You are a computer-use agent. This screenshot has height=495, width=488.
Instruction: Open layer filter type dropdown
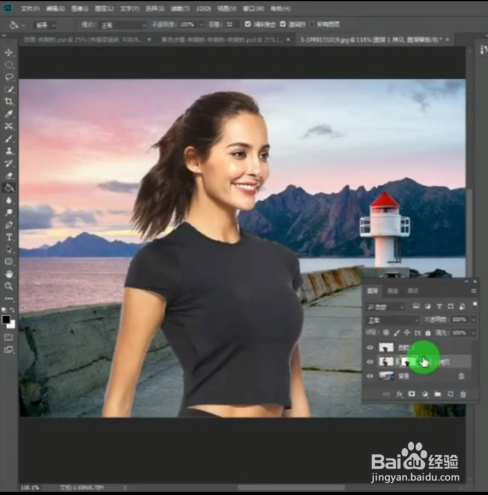(386, 307)
